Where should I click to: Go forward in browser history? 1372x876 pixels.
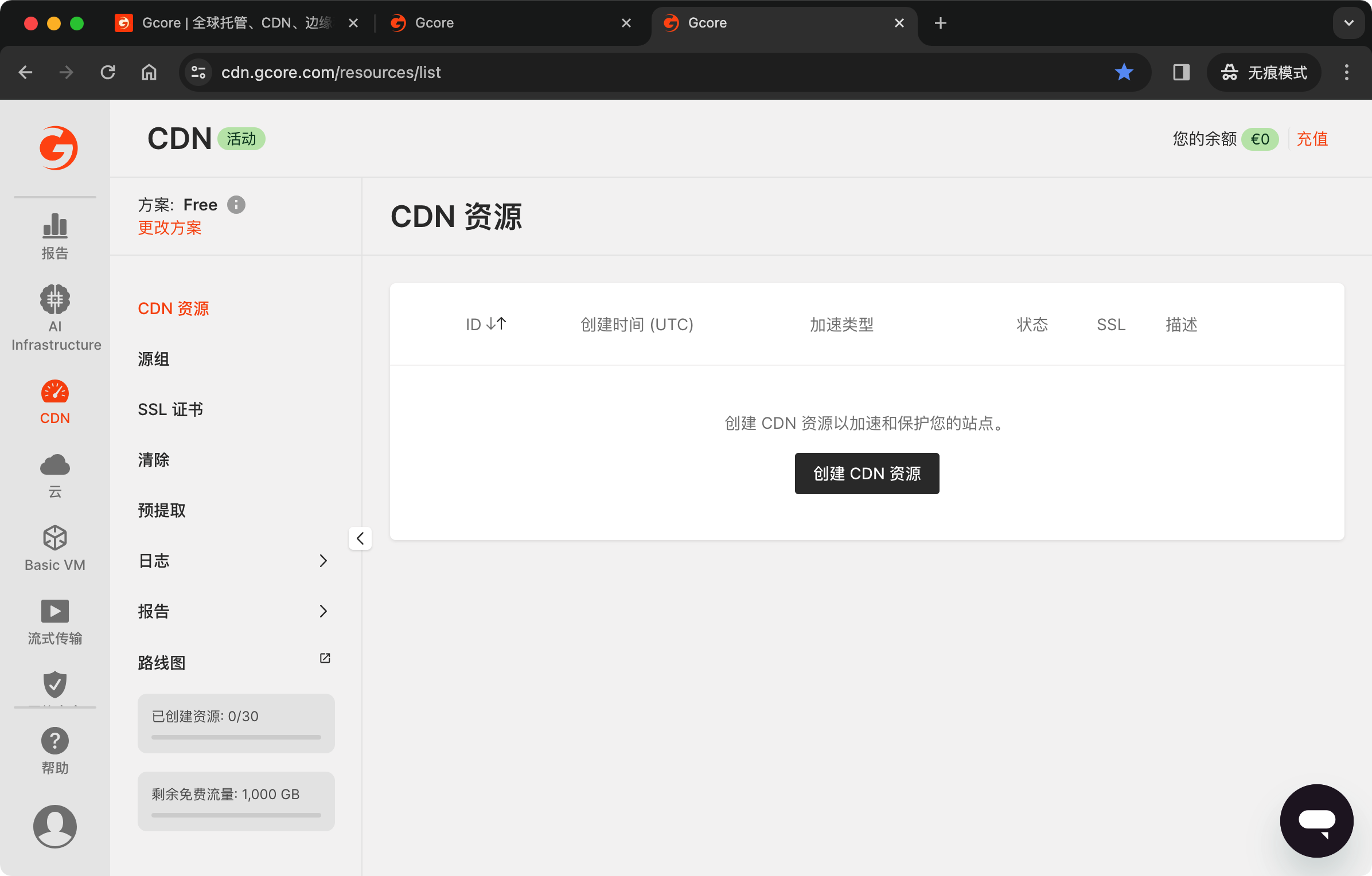(x=67, y=72)
